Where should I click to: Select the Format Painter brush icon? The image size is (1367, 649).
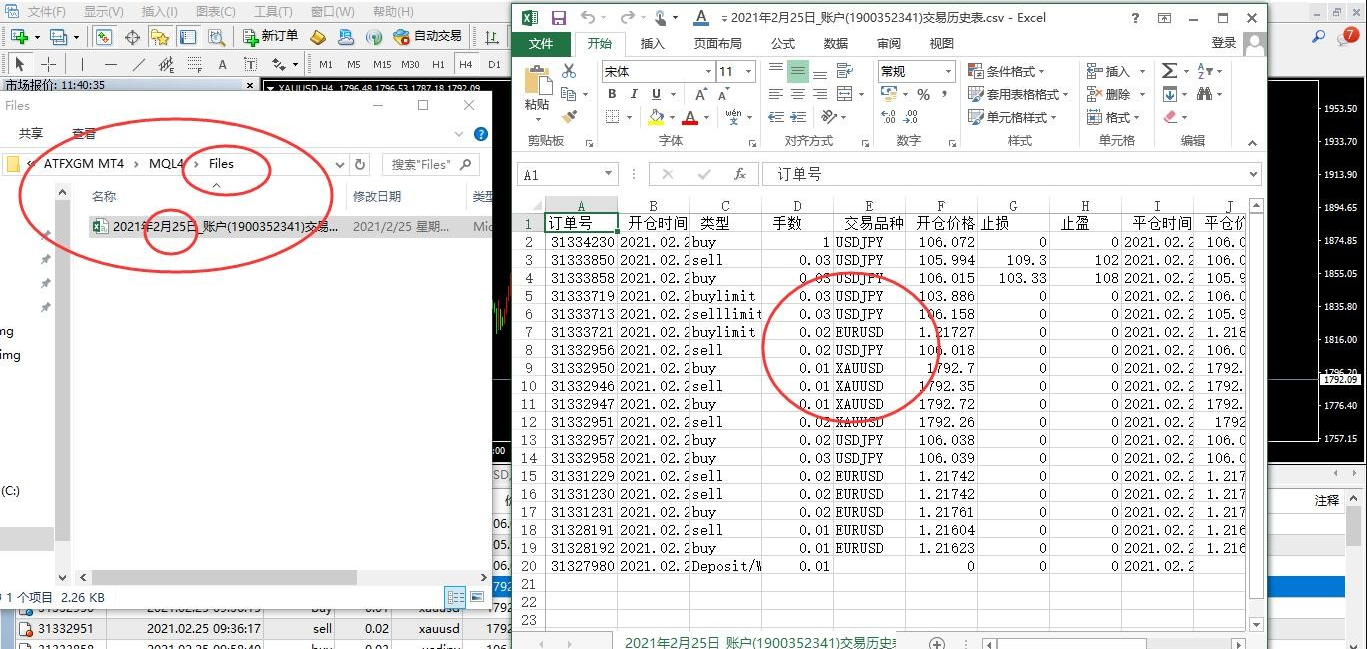tap(568, 117)
